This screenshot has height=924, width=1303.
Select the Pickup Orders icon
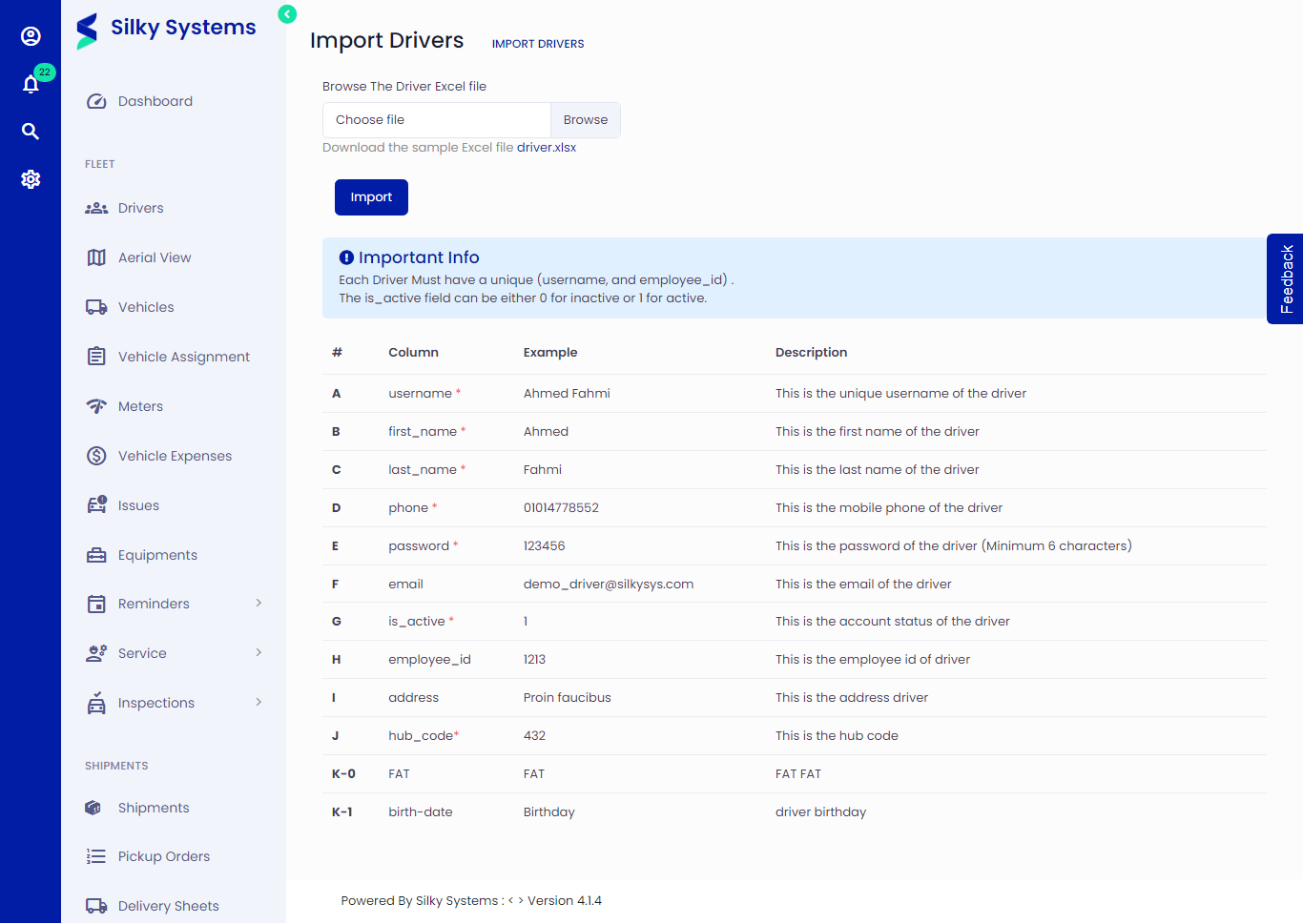point(95,855)
